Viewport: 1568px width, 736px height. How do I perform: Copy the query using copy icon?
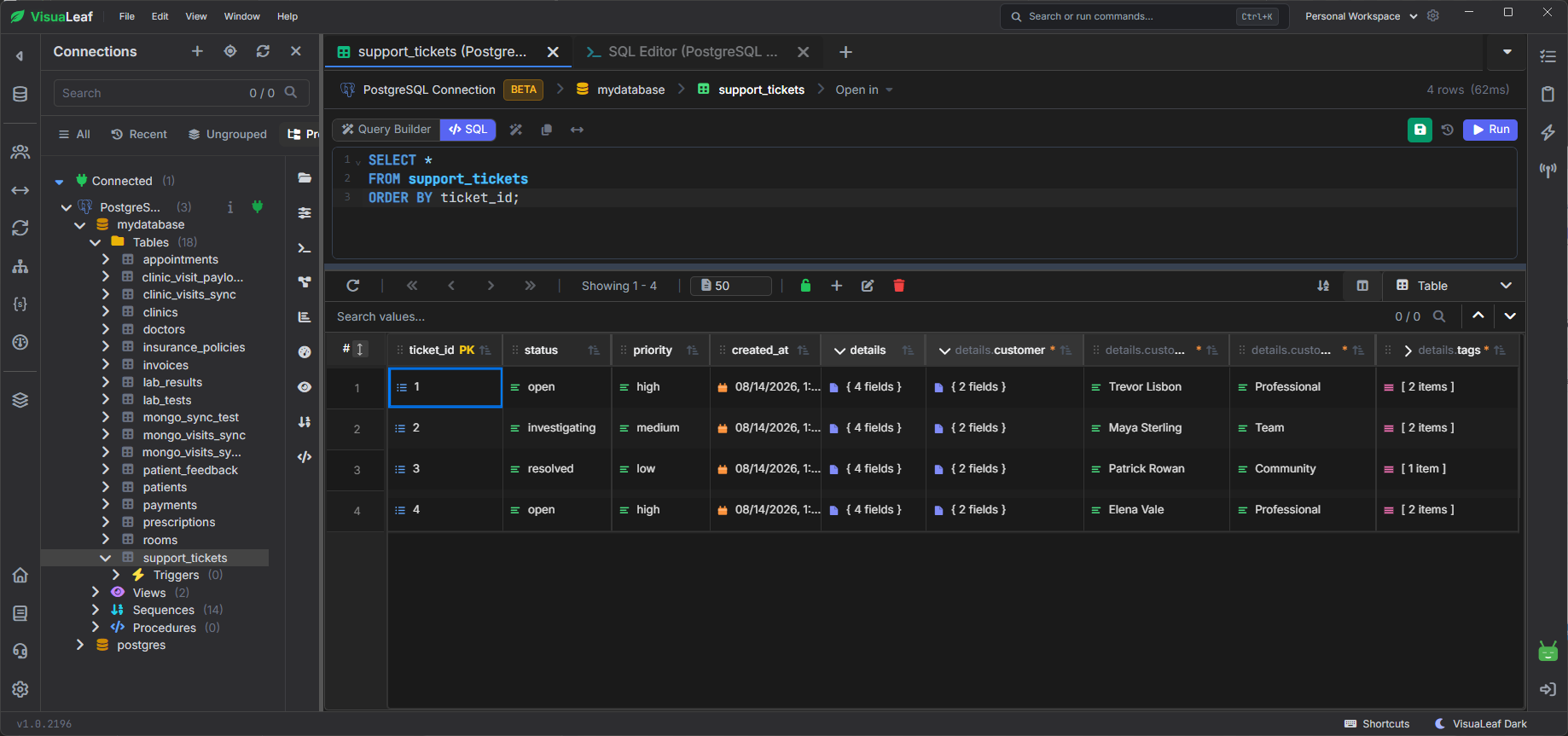click(x=547, y=130)
